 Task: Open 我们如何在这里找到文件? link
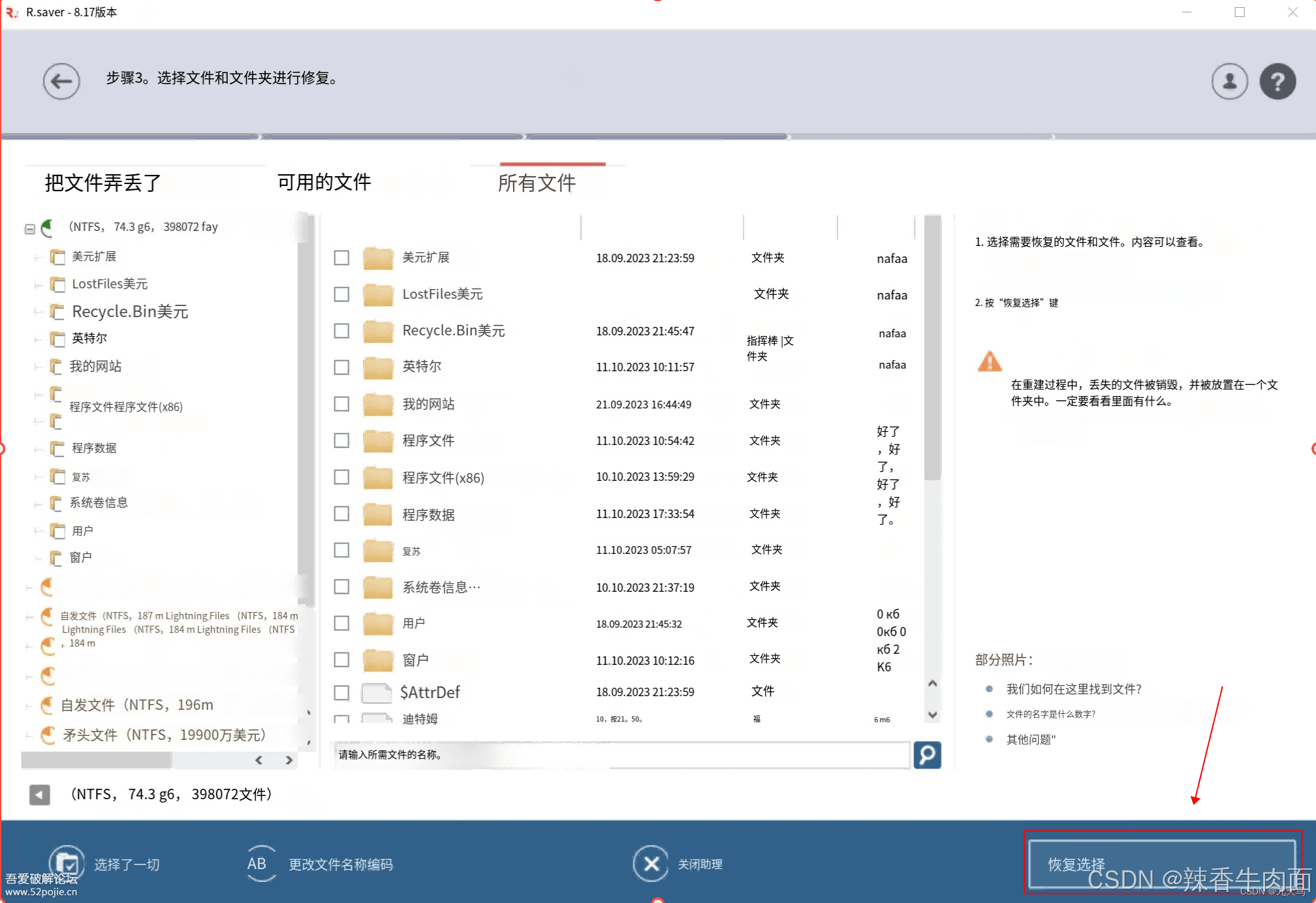tap(1074, 689)
